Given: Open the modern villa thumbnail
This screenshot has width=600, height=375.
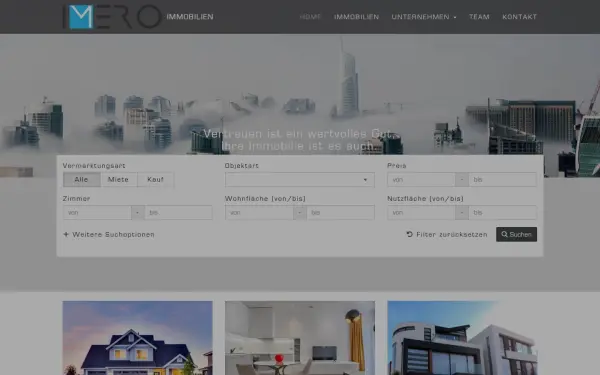Looking at the screenshot, I should pyautogui.click(x=462, y=338).
